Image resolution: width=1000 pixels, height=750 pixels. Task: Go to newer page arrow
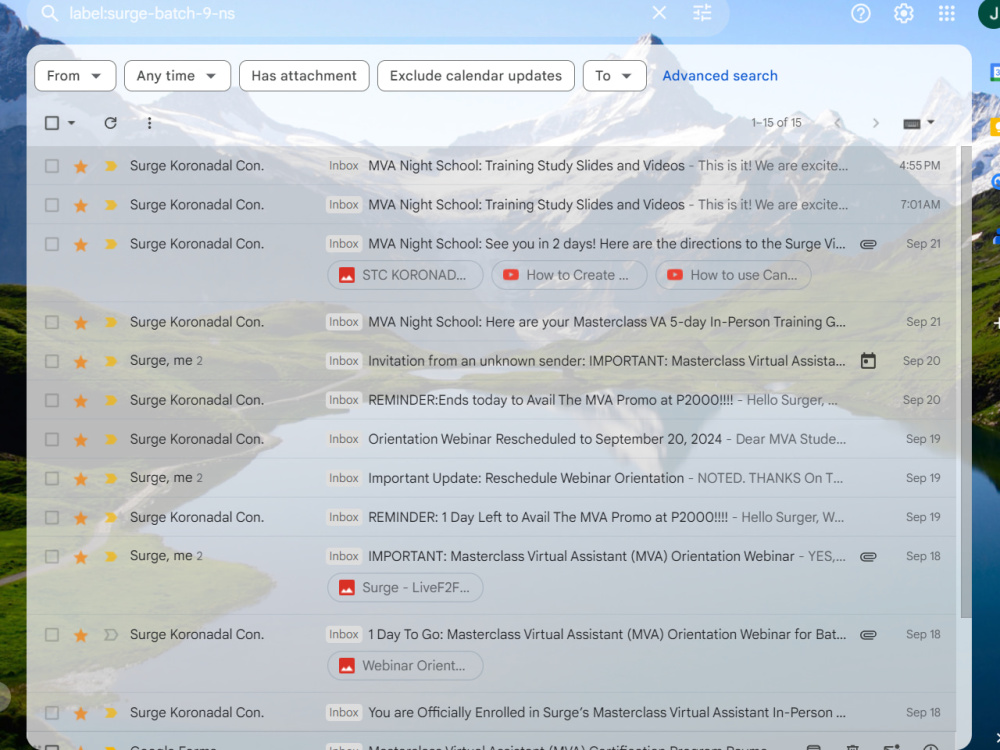pos(838,122)
